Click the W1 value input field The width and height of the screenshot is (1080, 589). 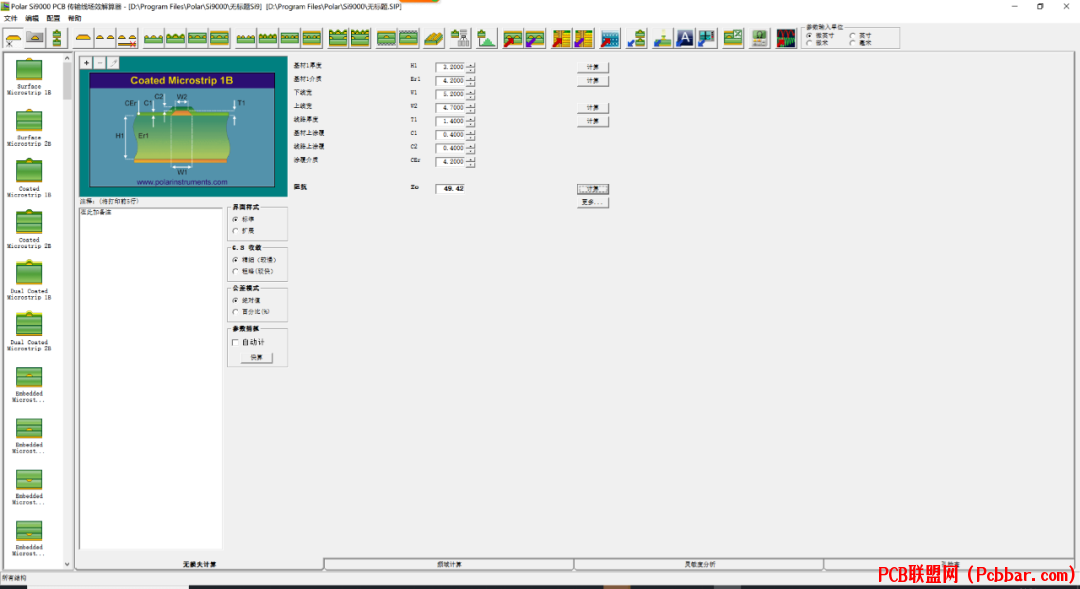(450, 94)
